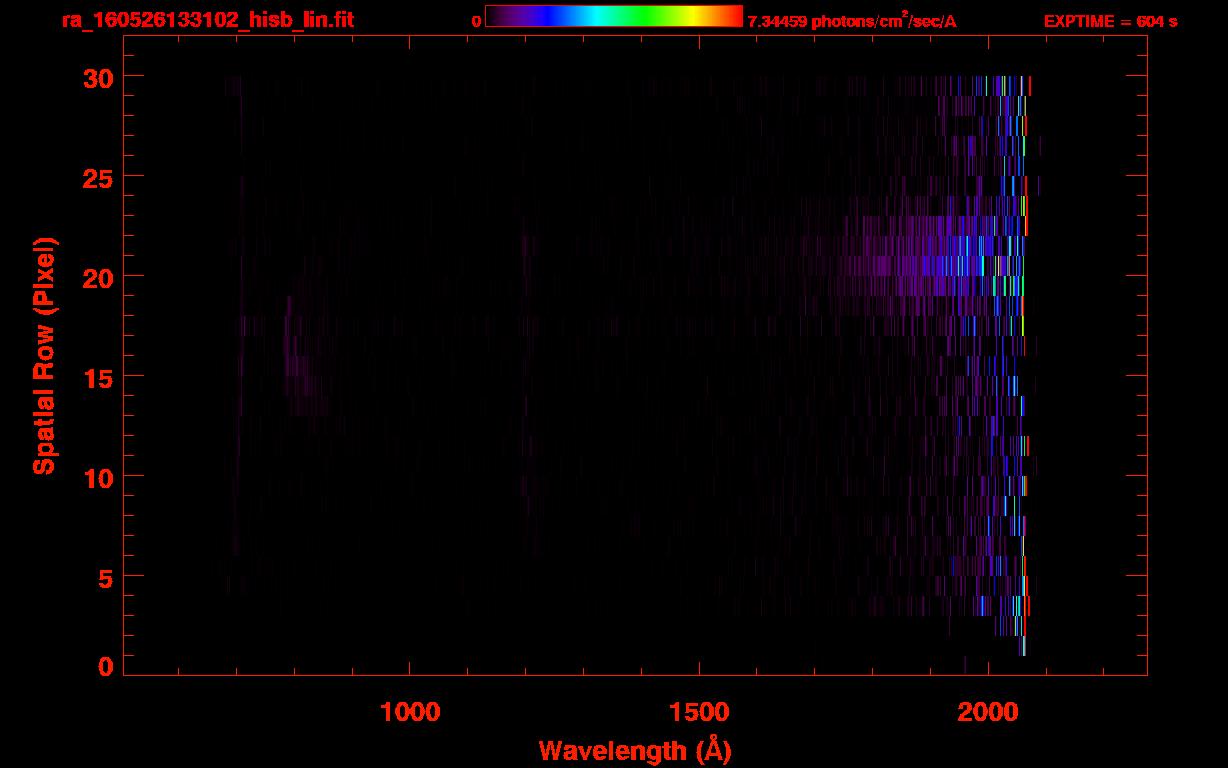Click the filename ra_160526133102_hisb_lin.fit title
This screenshot has height=768, width=1228.
coord(206,20)
